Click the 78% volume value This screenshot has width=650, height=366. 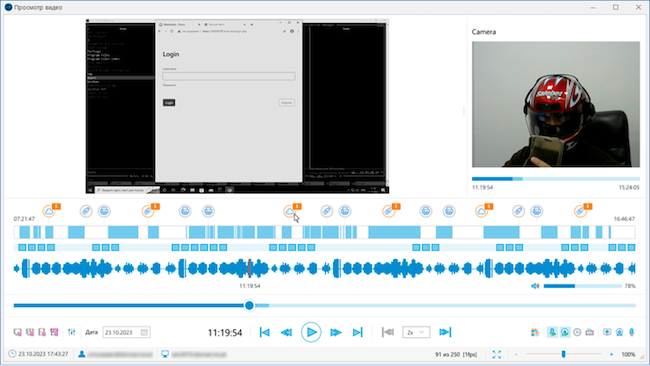(630, 286)
